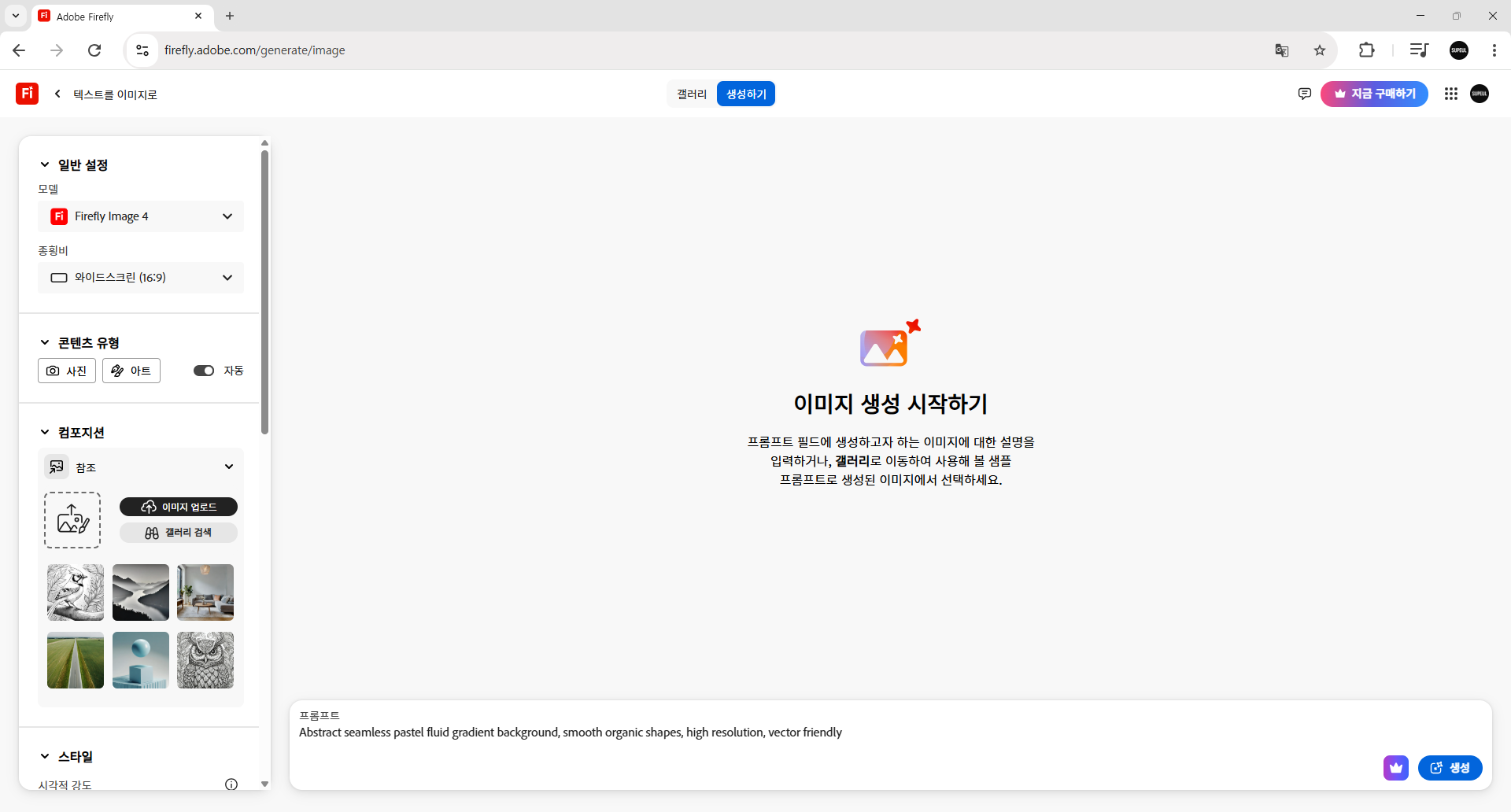Open Chrome three-dot menu
1511x812 pixels.
click(1494, 50)
